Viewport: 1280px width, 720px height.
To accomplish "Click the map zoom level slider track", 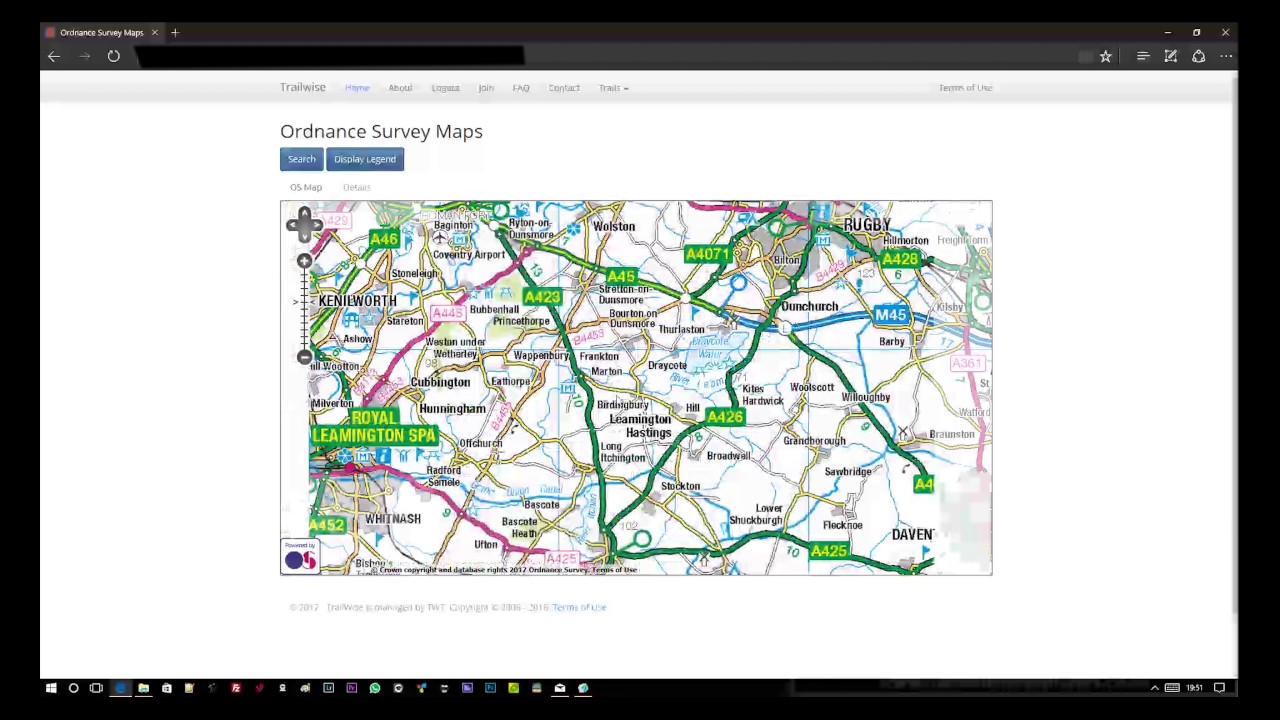I will [304, 309].
